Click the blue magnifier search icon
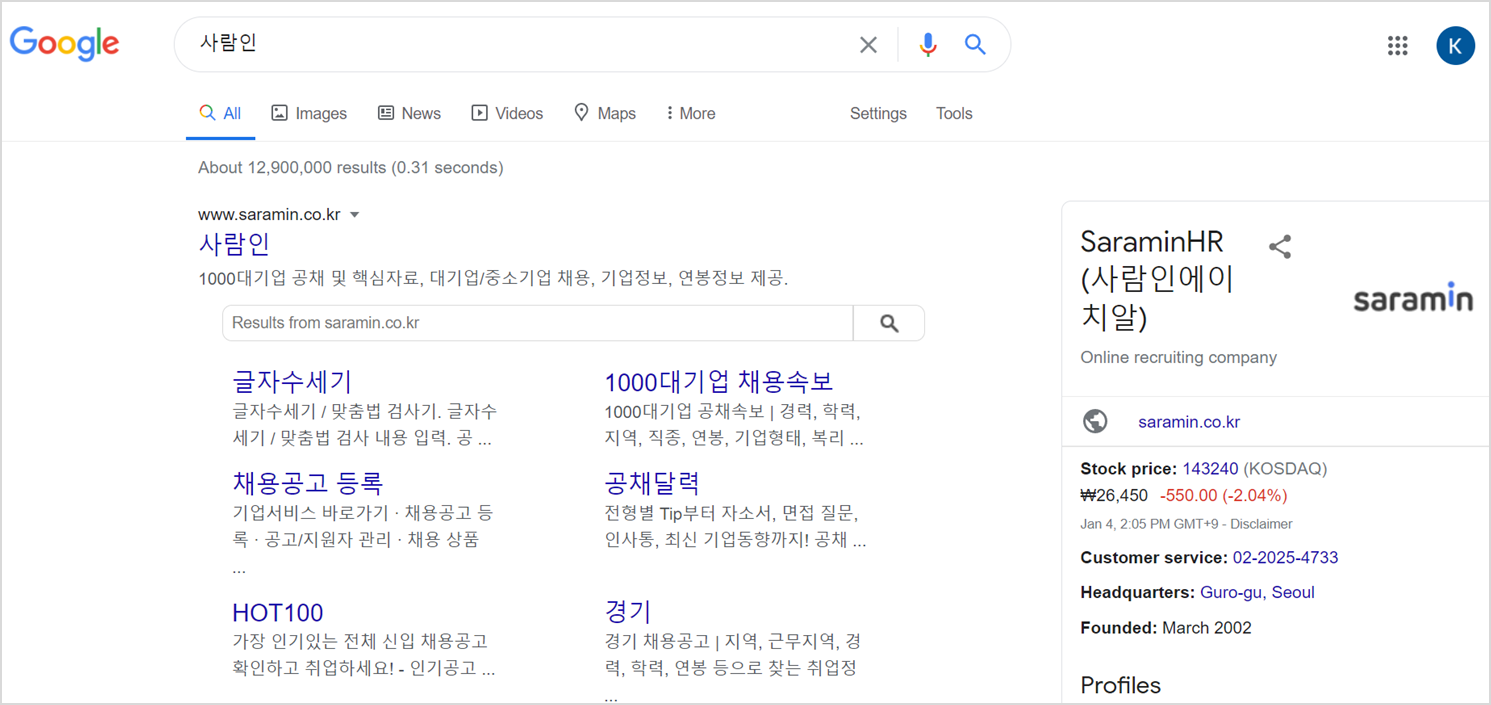 coord(975,44)
